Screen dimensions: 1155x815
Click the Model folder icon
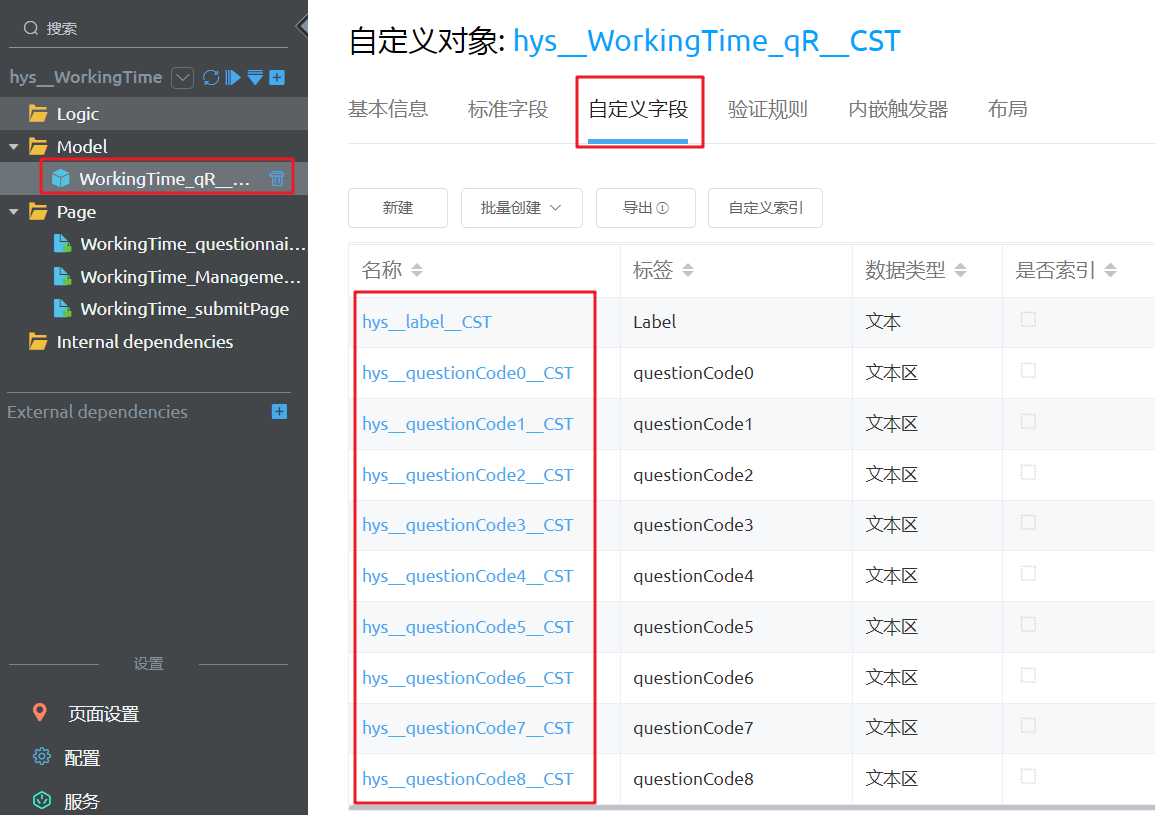pyautogui.click(x=38, y=146)
